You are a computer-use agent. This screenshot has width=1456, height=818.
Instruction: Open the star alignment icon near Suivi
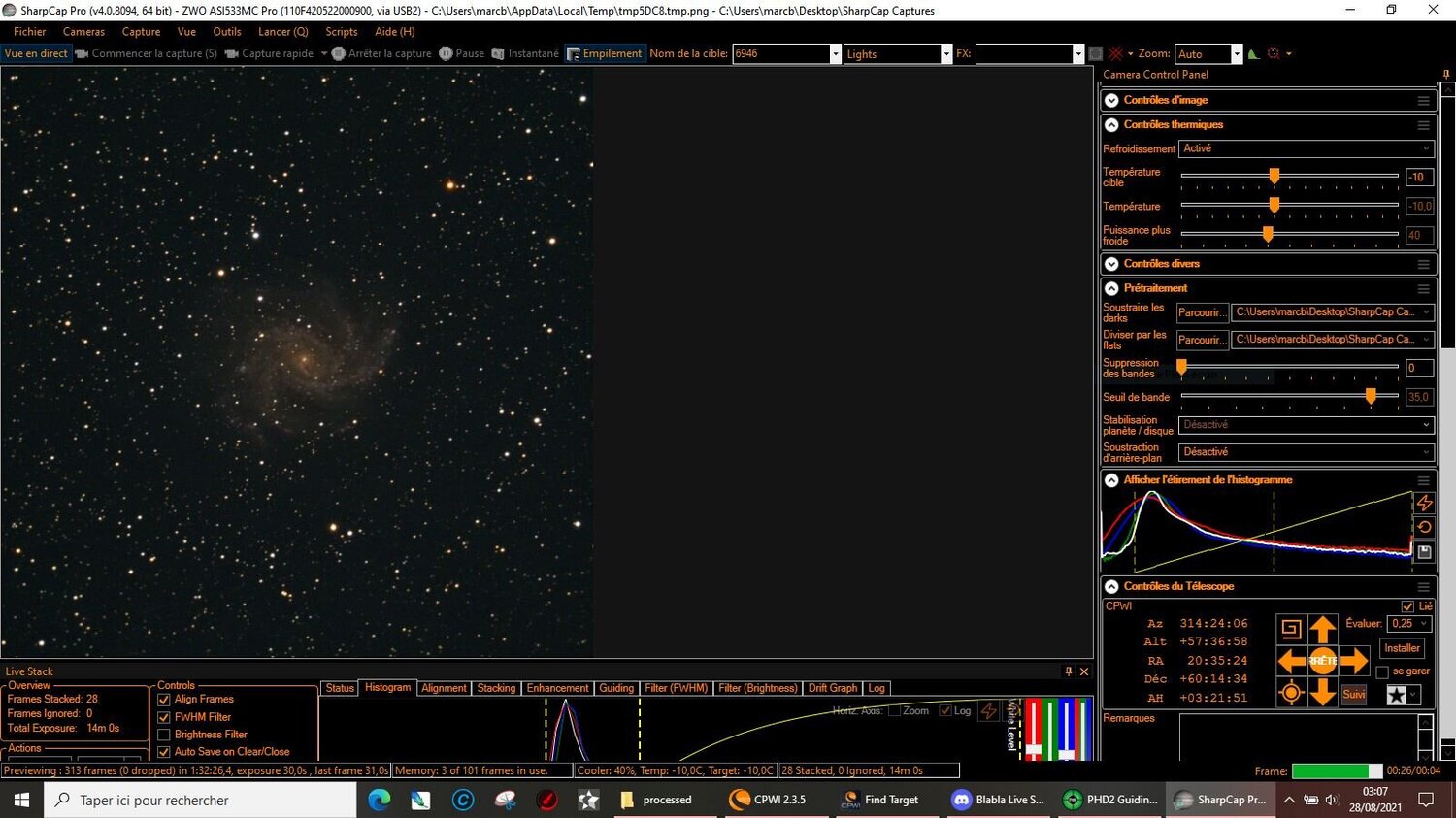pos(1396,694)
